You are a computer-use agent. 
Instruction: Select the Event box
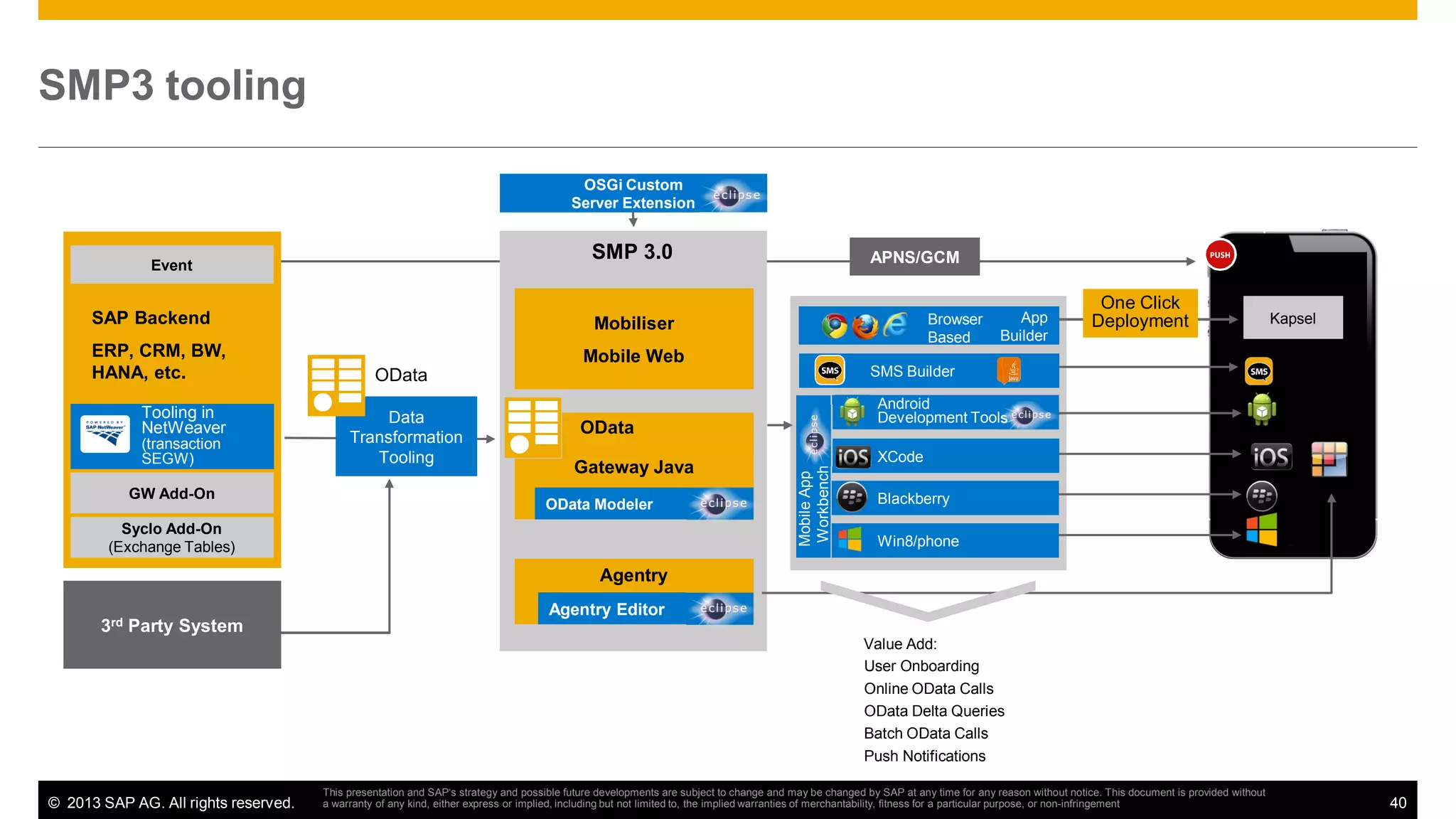[171, 265]
